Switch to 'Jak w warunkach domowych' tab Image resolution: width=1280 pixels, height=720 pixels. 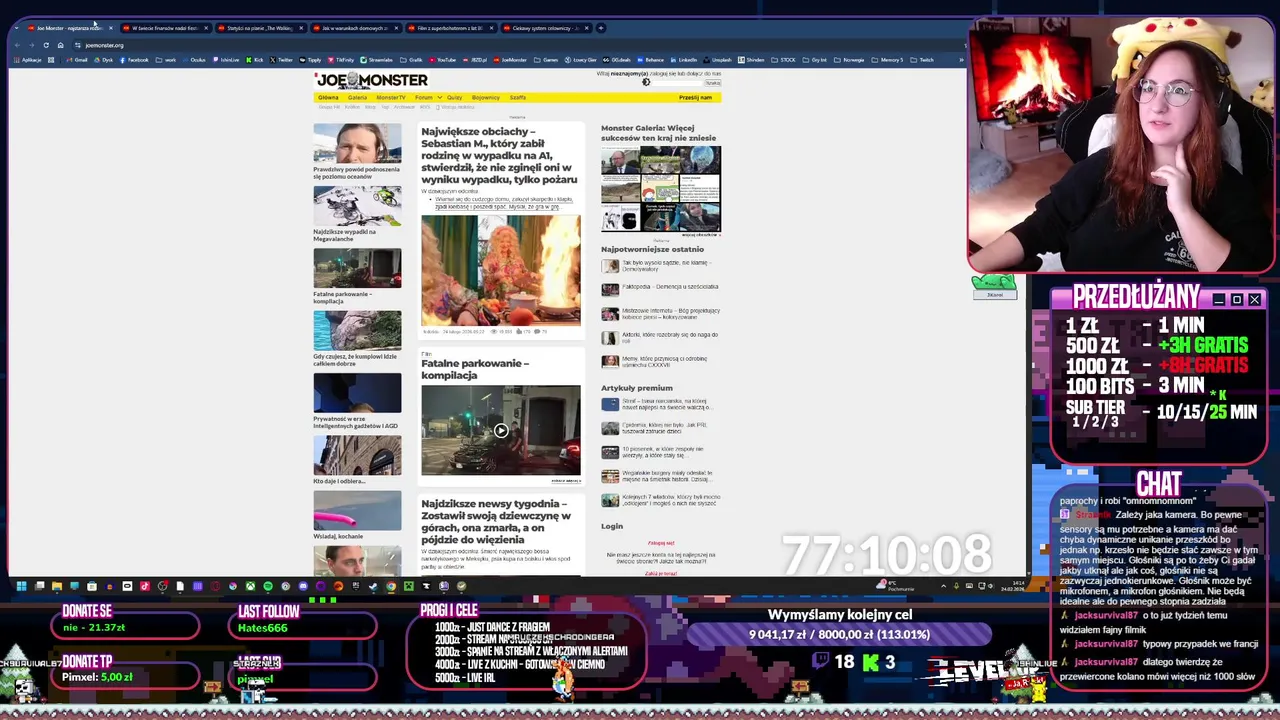[x=354, y=28]
